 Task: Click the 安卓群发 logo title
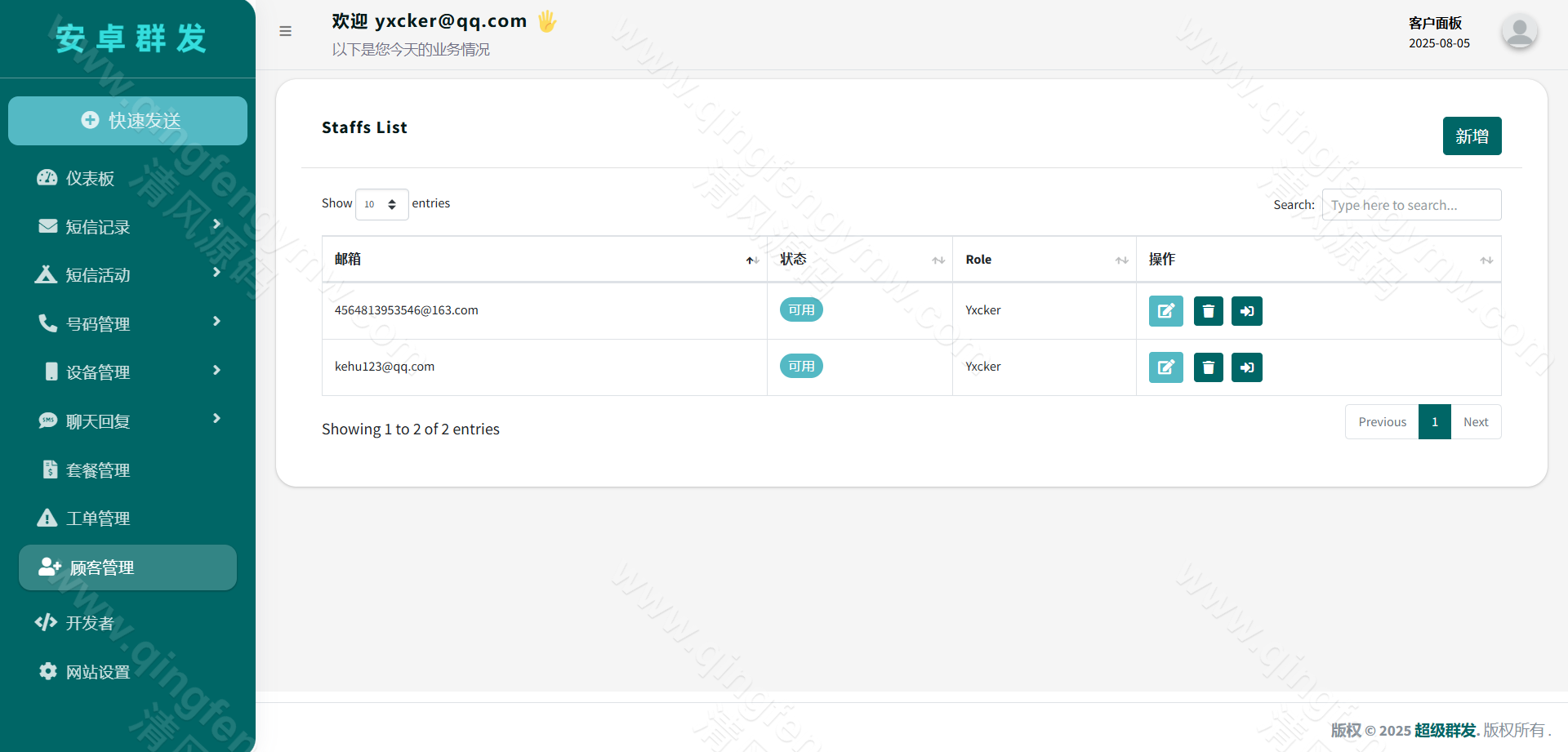click(131, 38)
